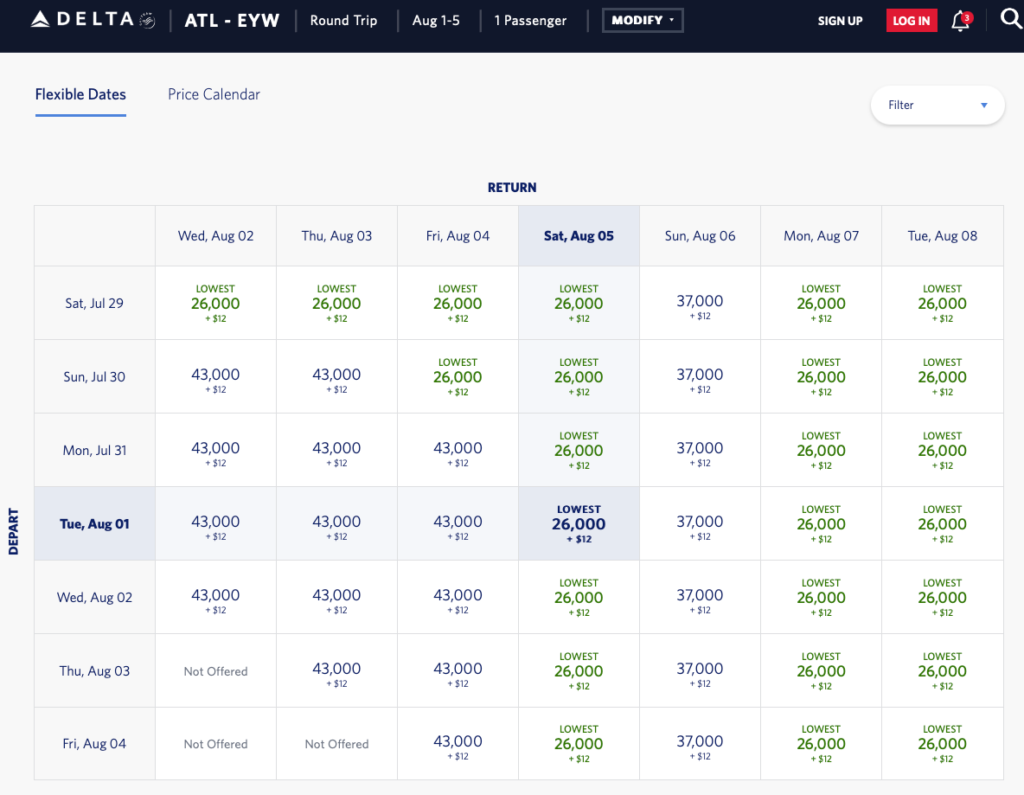This screenshot has height=795, width=1024.
Task: Choose Sat, Jul 29 to Wed, Aug 02 fare
Action: tap(215, 303)
